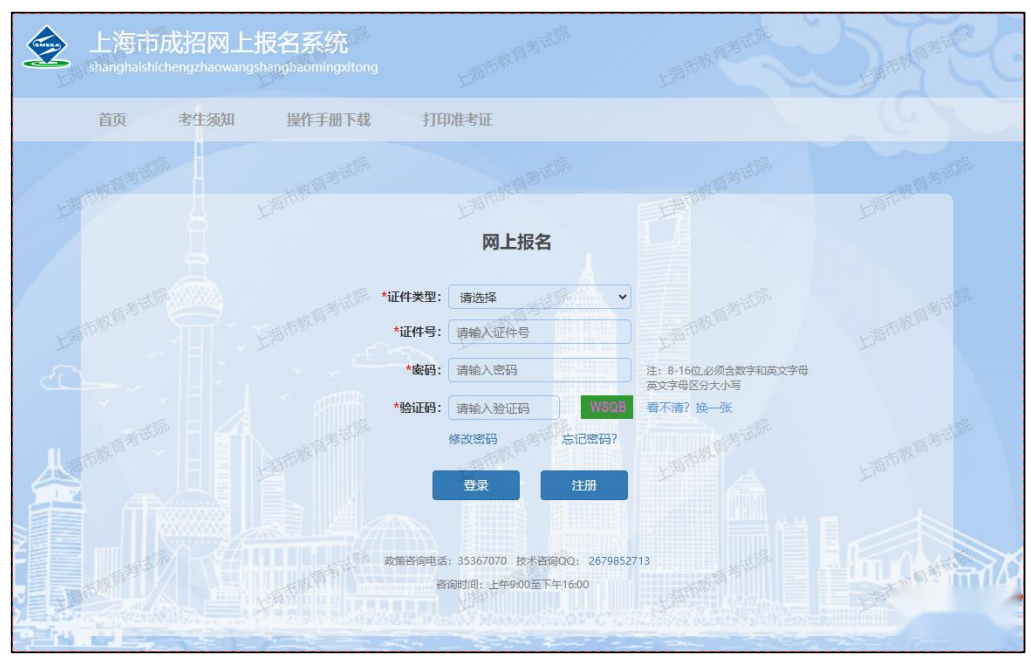This screenshot has height=659, width=1031.
Task: Click the technical support QQ number 2679852713
Action: coord(618,561)
